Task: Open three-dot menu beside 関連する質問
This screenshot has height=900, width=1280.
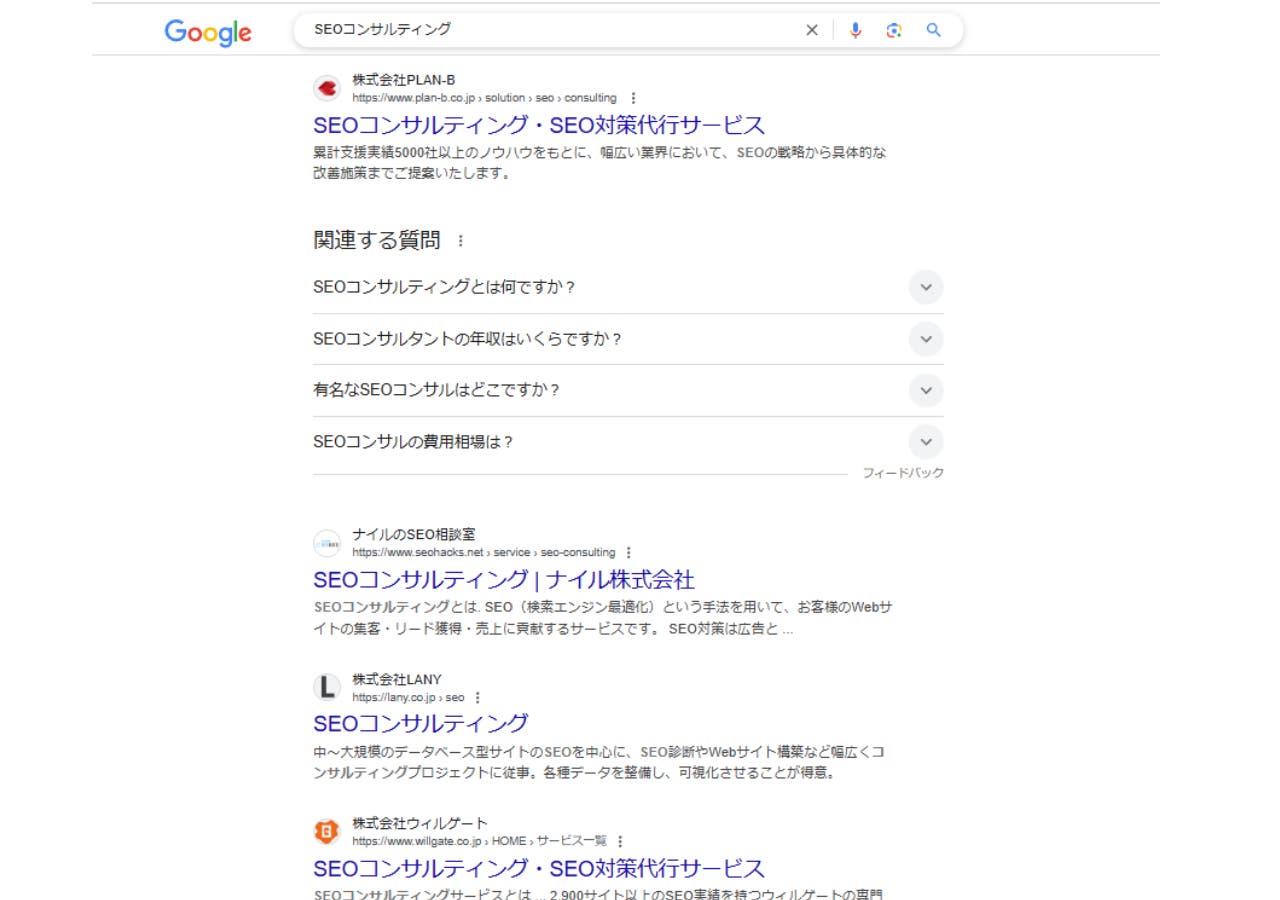Action: (x=460, y=241)
